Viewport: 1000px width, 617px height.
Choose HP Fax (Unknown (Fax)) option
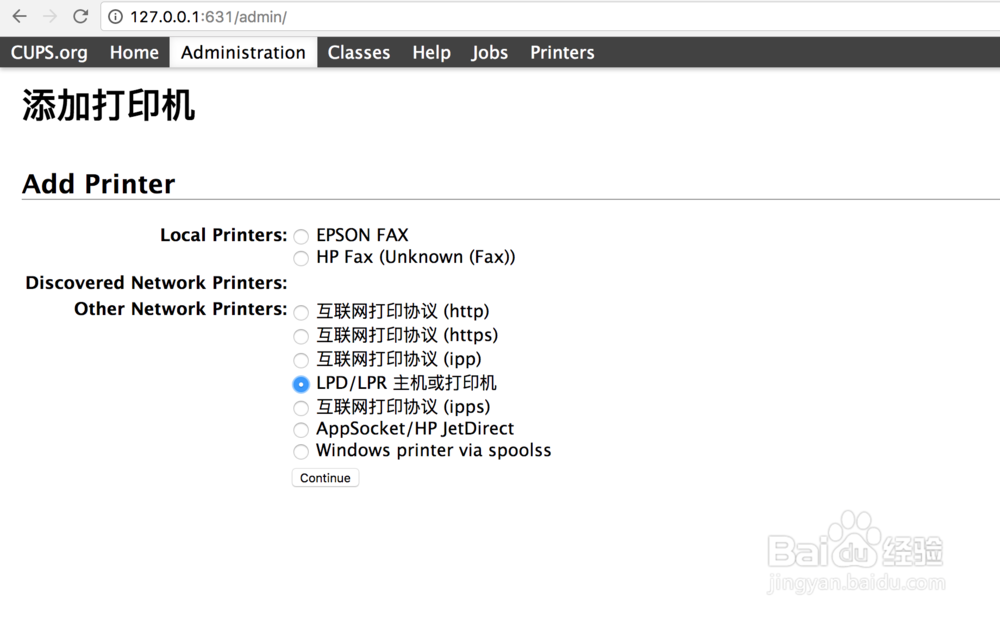tap(301, 259)
